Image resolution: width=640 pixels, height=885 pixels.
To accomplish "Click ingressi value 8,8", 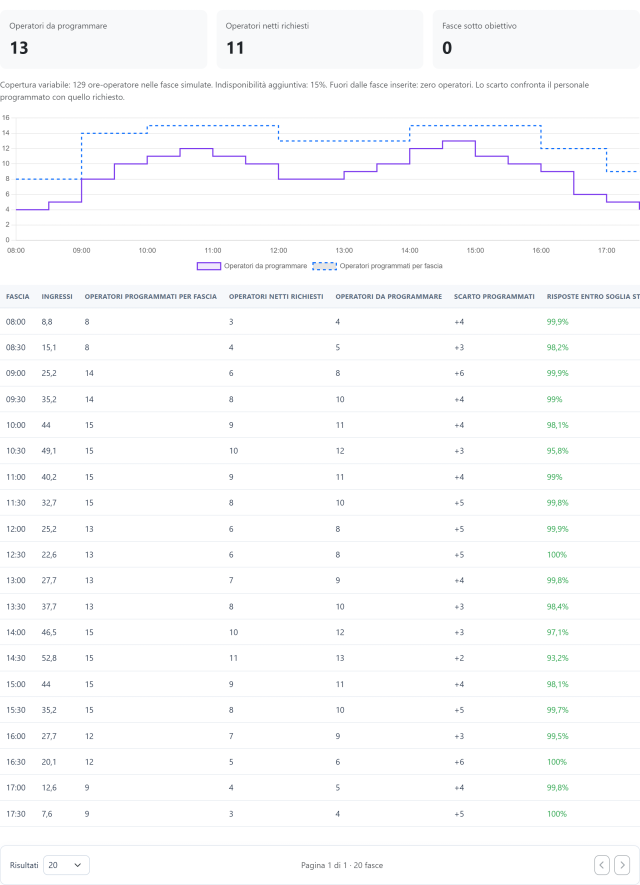I will [x=47, y=322].
